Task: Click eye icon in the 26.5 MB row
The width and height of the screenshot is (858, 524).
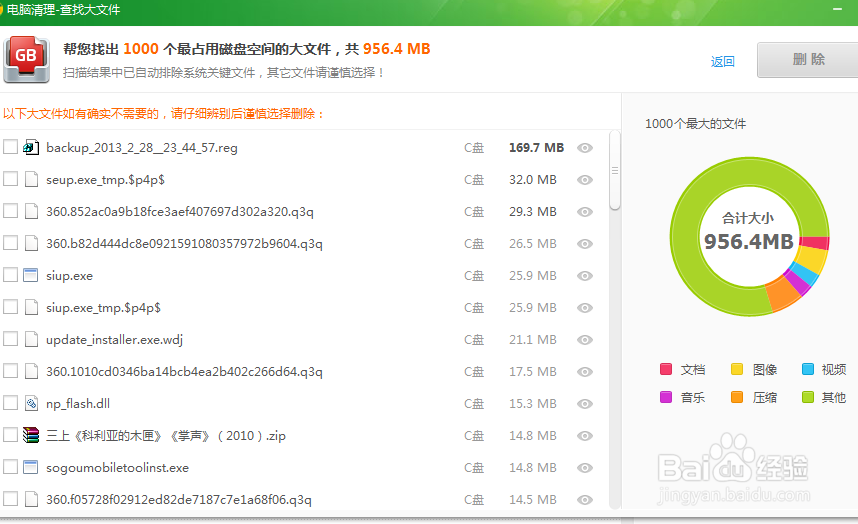Action: (585, 244)
